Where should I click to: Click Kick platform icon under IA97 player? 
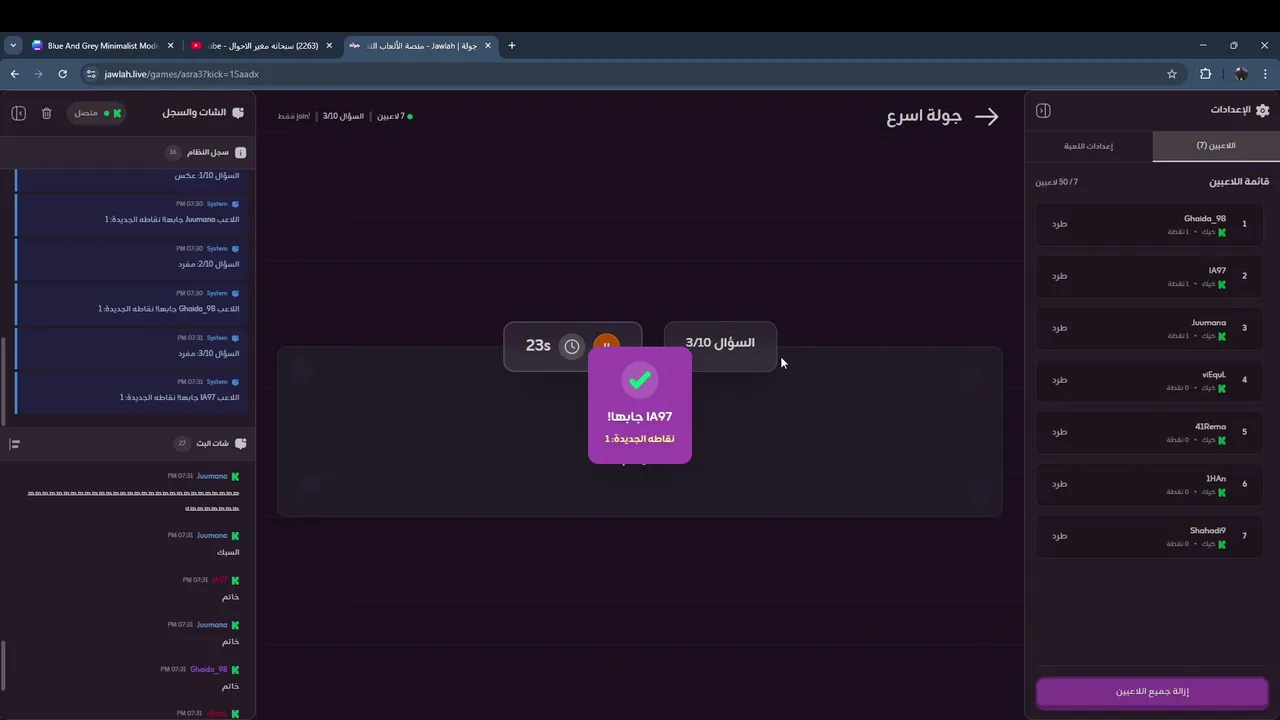(1221, 284)
